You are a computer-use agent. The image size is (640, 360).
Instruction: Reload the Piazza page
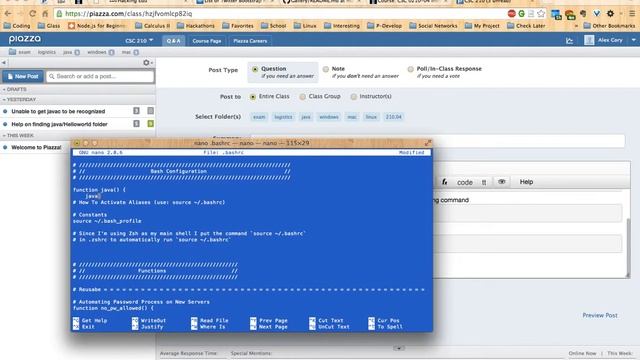click(x=32, y=13)
